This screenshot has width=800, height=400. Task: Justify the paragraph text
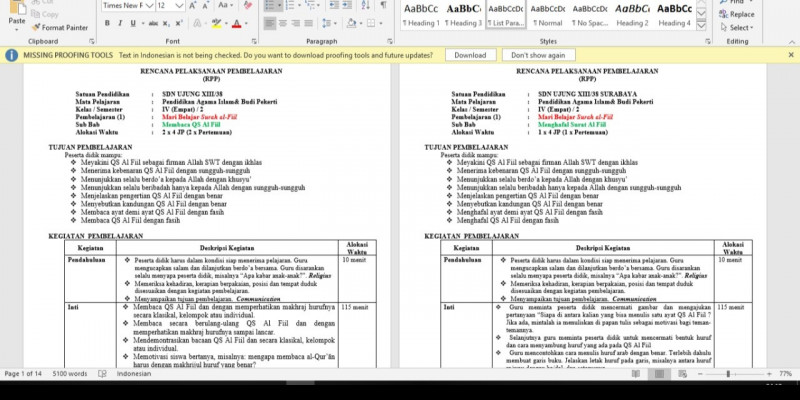(x=308, y=23)
